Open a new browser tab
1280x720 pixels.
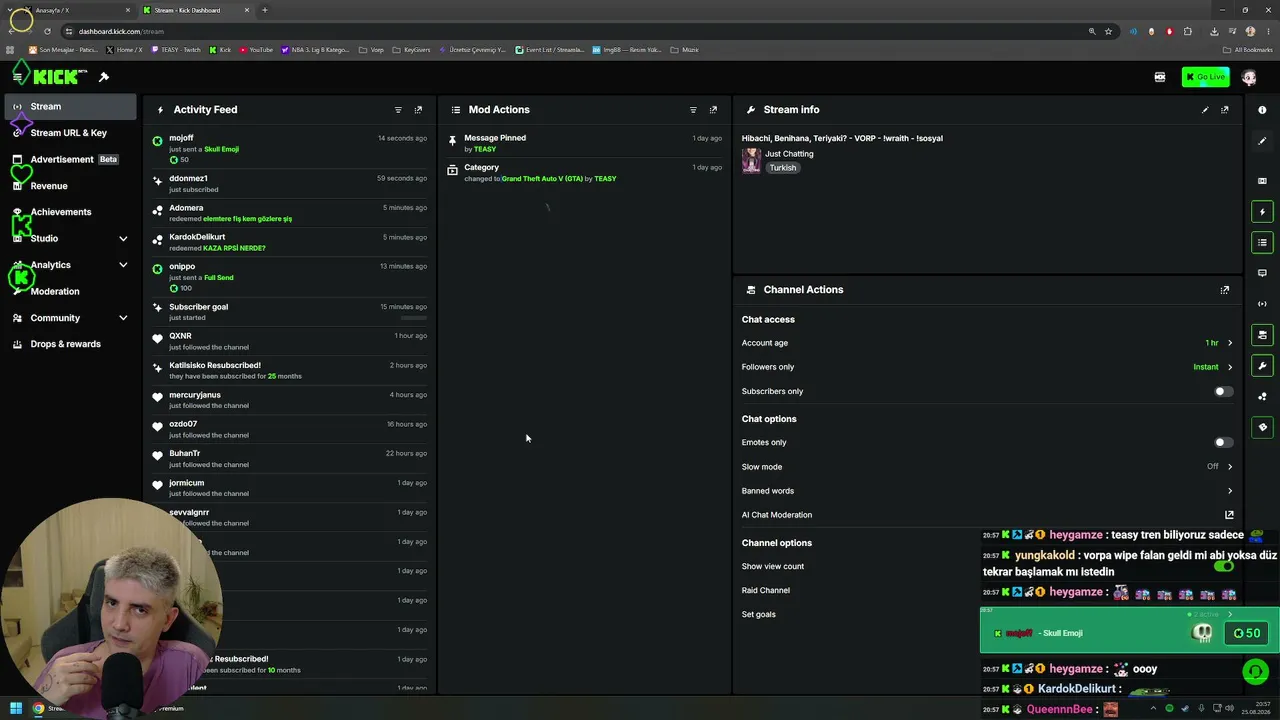265,10
